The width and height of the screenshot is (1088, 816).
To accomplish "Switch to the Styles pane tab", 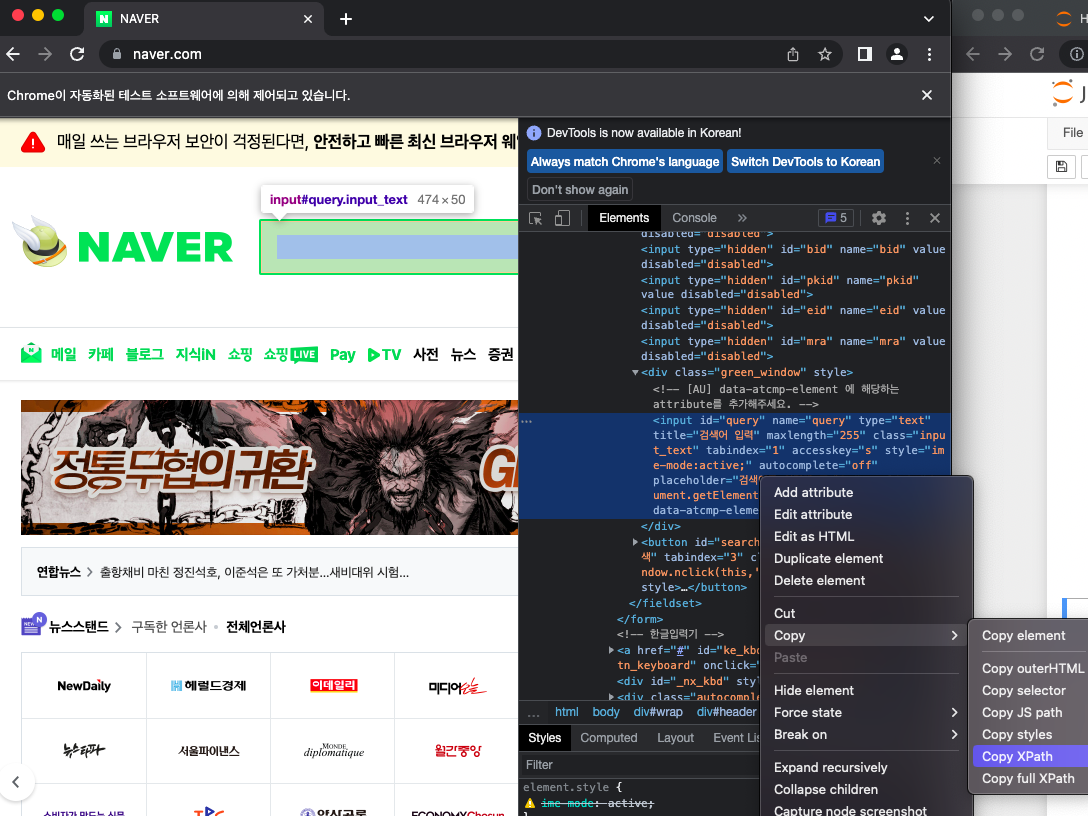I will 544,738.
